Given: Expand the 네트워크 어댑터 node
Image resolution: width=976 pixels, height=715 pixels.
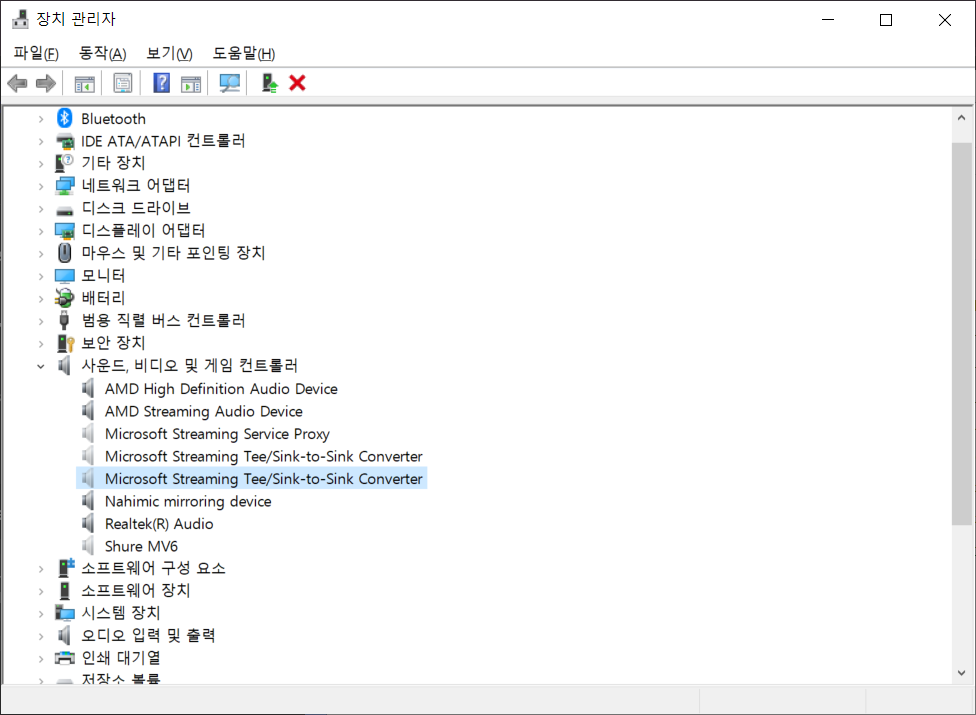Looking at the screenshot, I should pyautogui.click(x=41, y=186).
